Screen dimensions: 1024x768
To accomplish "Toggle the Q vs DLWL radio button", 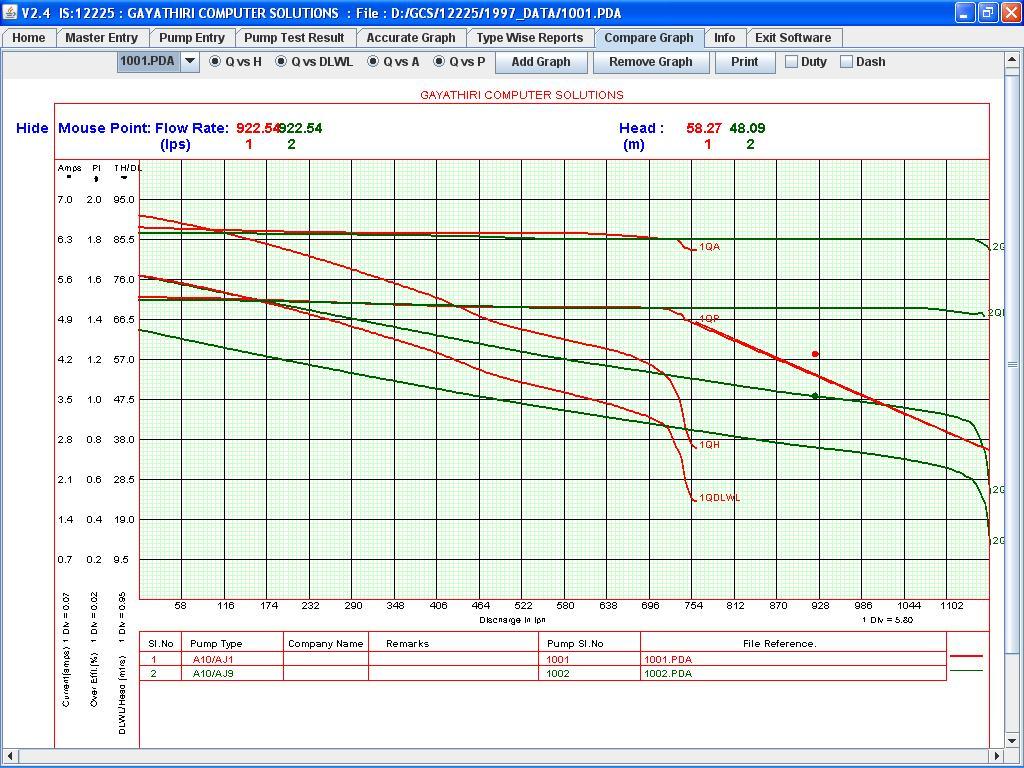I will pos(281,62).
